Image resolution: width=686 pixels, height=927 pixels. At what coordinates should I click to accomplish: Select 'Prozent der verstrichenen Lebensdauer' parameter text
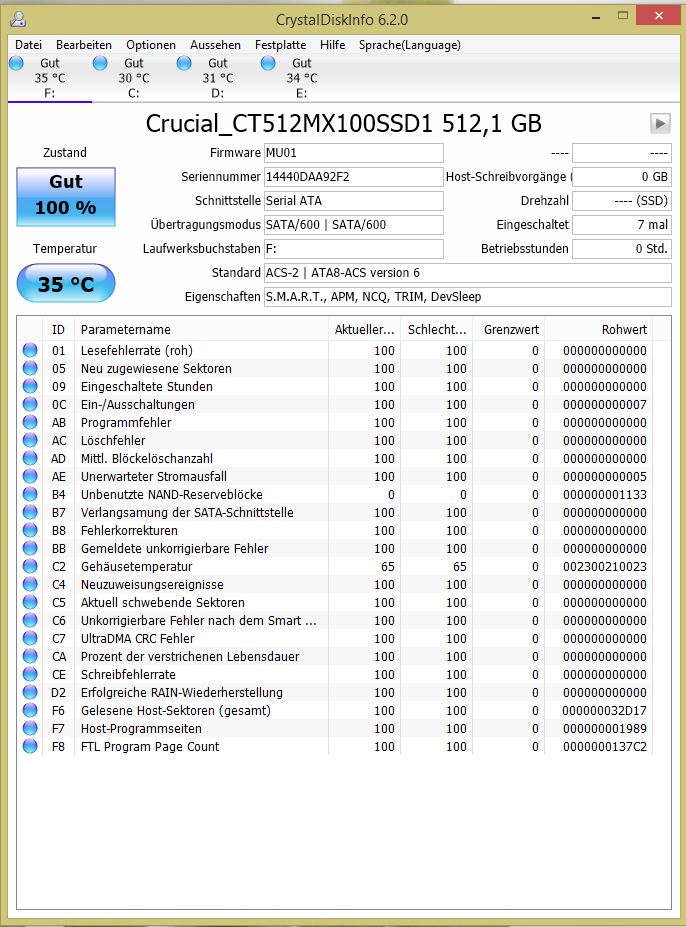tap(190, 656)
